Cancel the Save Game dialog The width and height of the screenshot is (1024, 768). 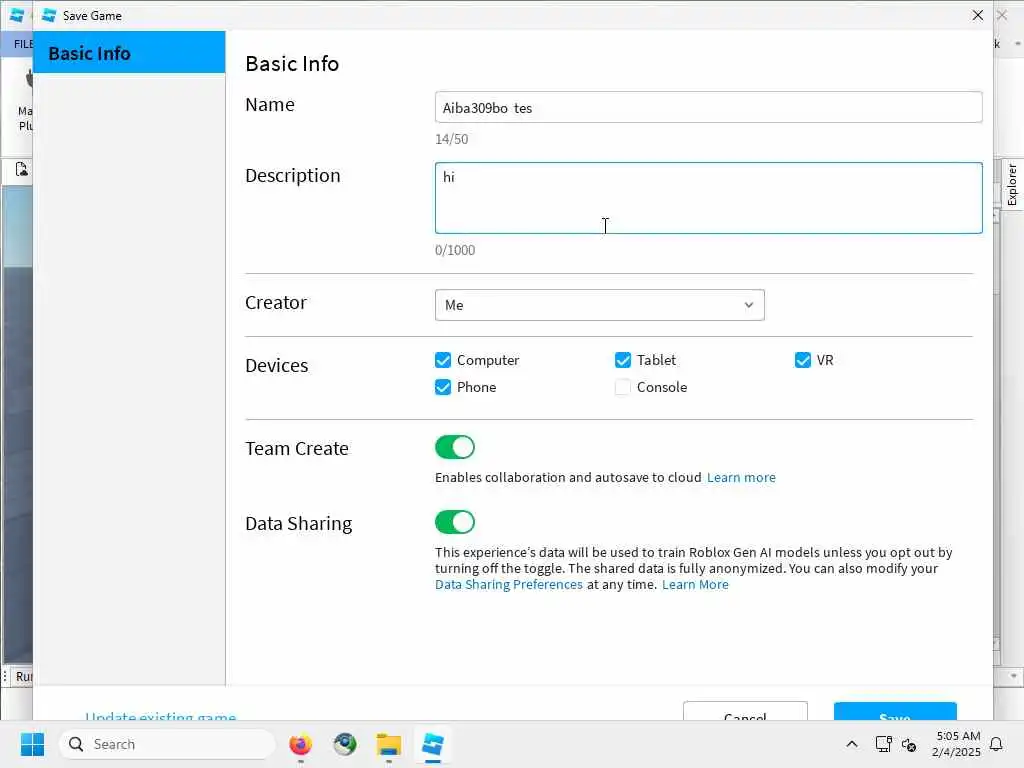(x=745, y=712)
